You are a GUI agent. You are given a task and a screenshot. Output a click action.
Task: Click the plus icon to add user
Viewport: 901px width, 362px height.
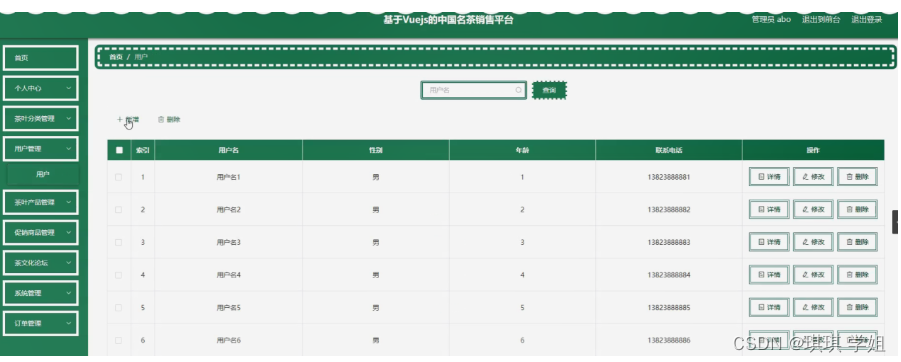click(120, 120)
